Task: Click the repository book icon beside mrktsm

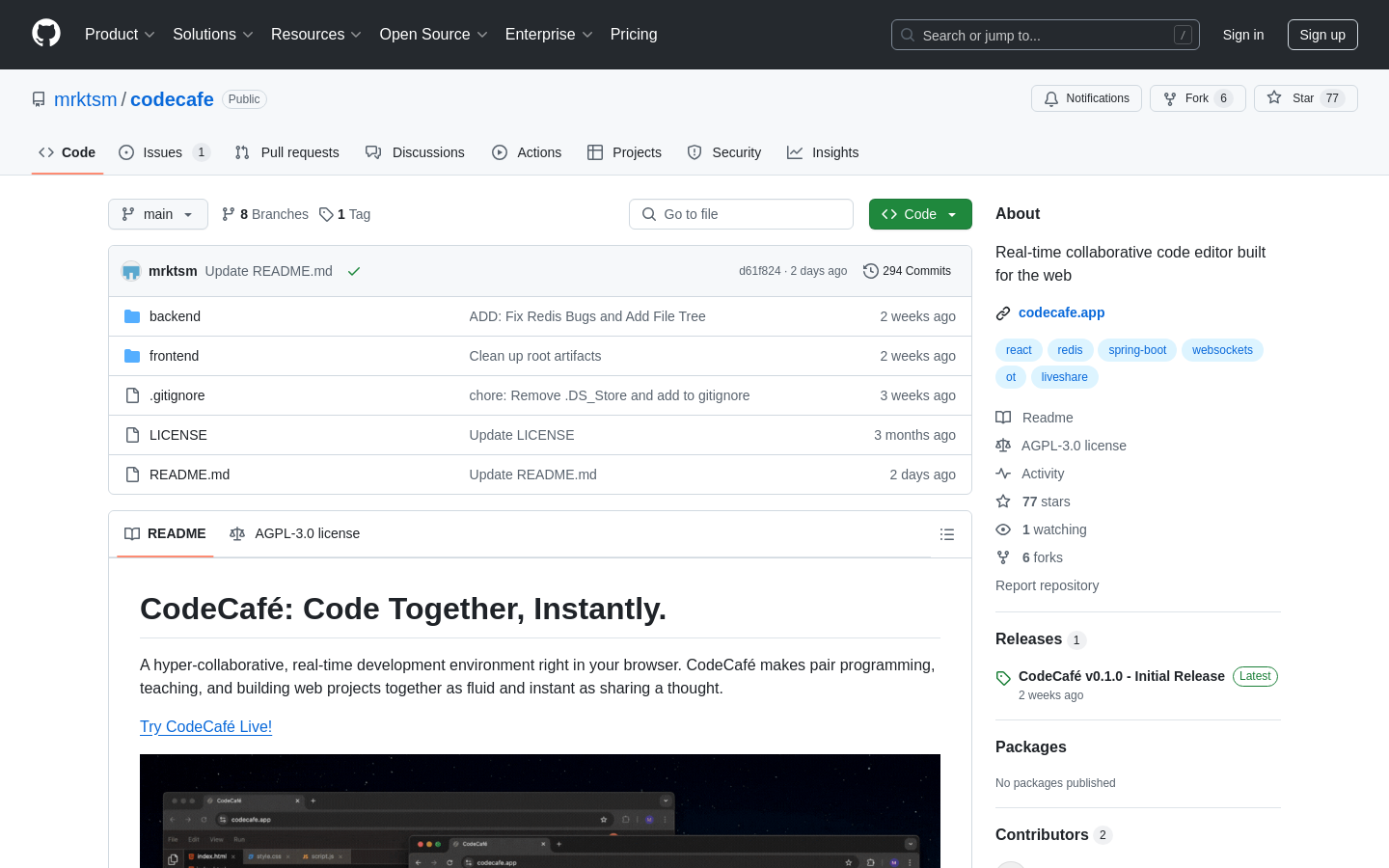Action: [39, 99]
